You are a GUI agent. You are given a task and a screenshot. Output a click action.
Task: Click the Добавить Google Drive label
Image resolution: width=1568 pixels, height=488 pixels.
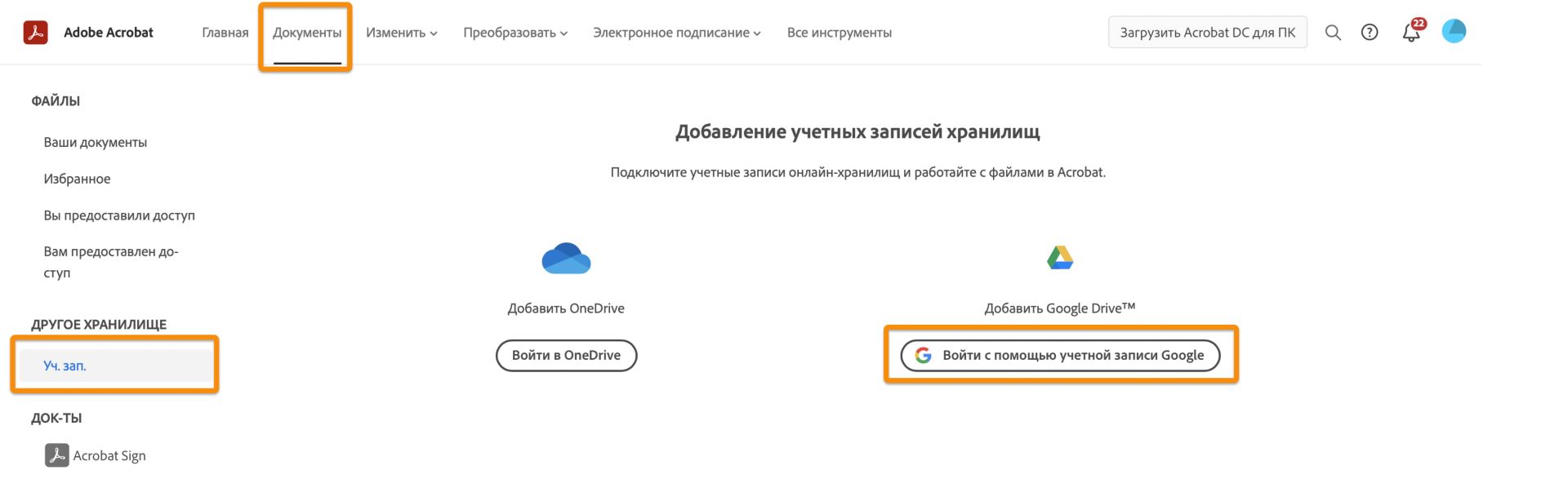[1060, 308]
